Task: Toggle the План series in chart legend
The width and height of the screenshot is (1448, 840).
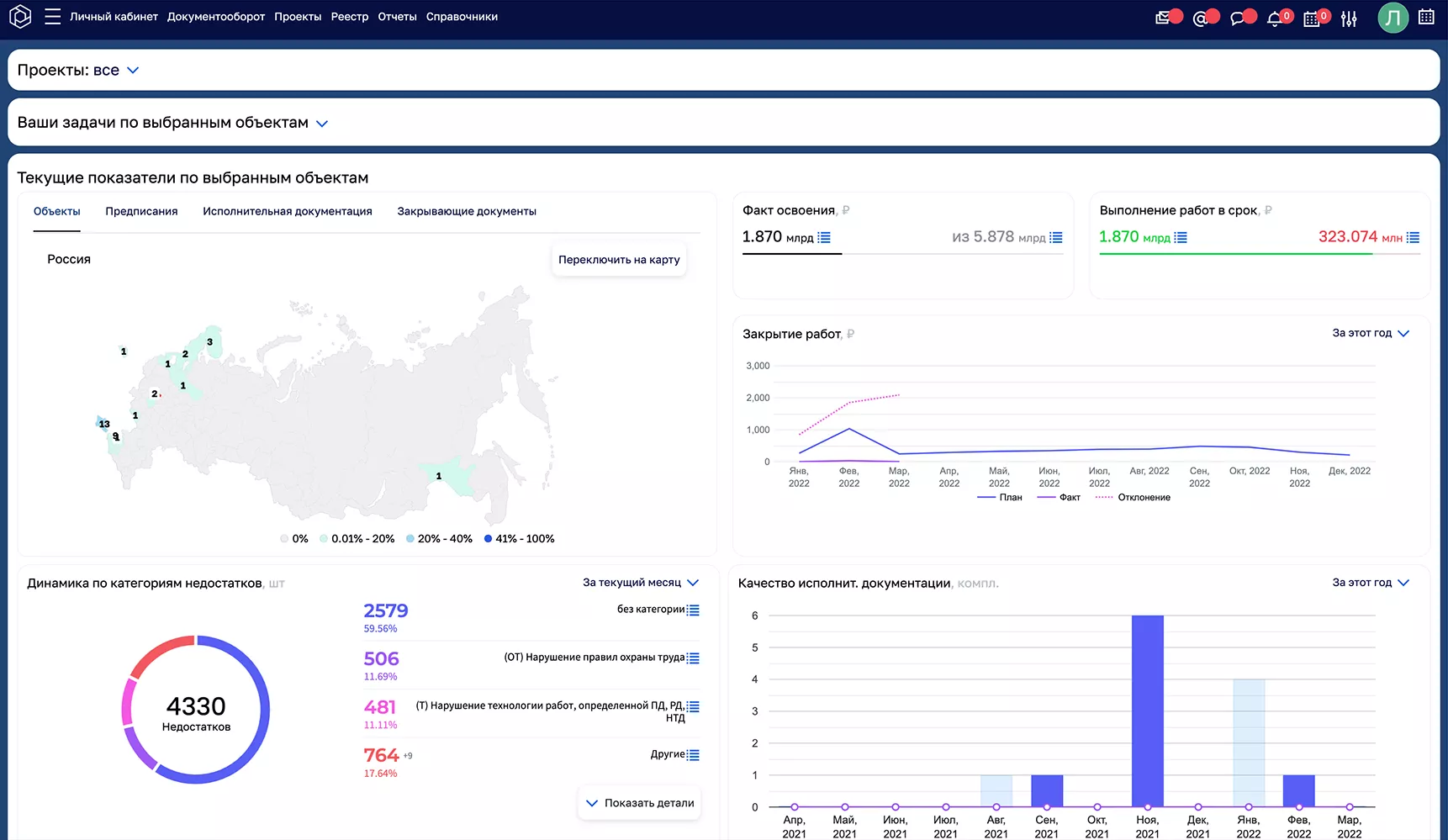Action: click(1000, 498)
